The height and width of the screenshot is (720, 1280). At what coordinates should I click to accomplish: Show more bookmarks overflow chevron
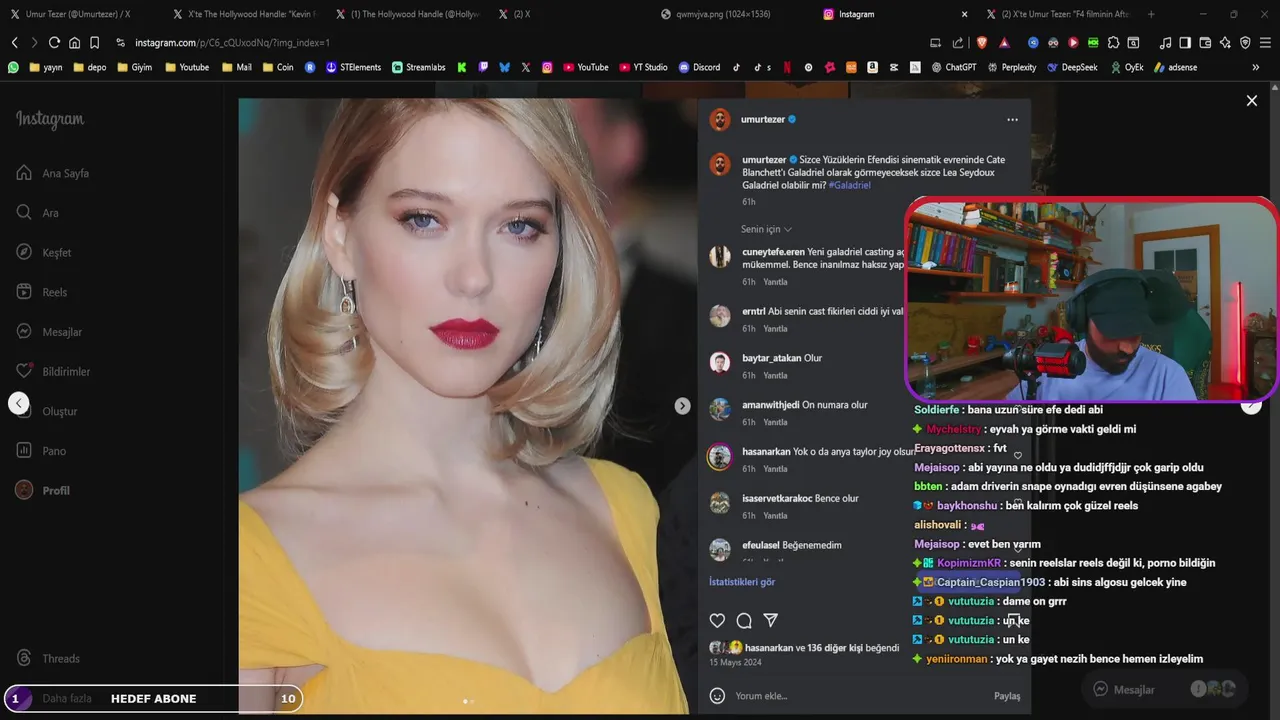[1255, 67]
